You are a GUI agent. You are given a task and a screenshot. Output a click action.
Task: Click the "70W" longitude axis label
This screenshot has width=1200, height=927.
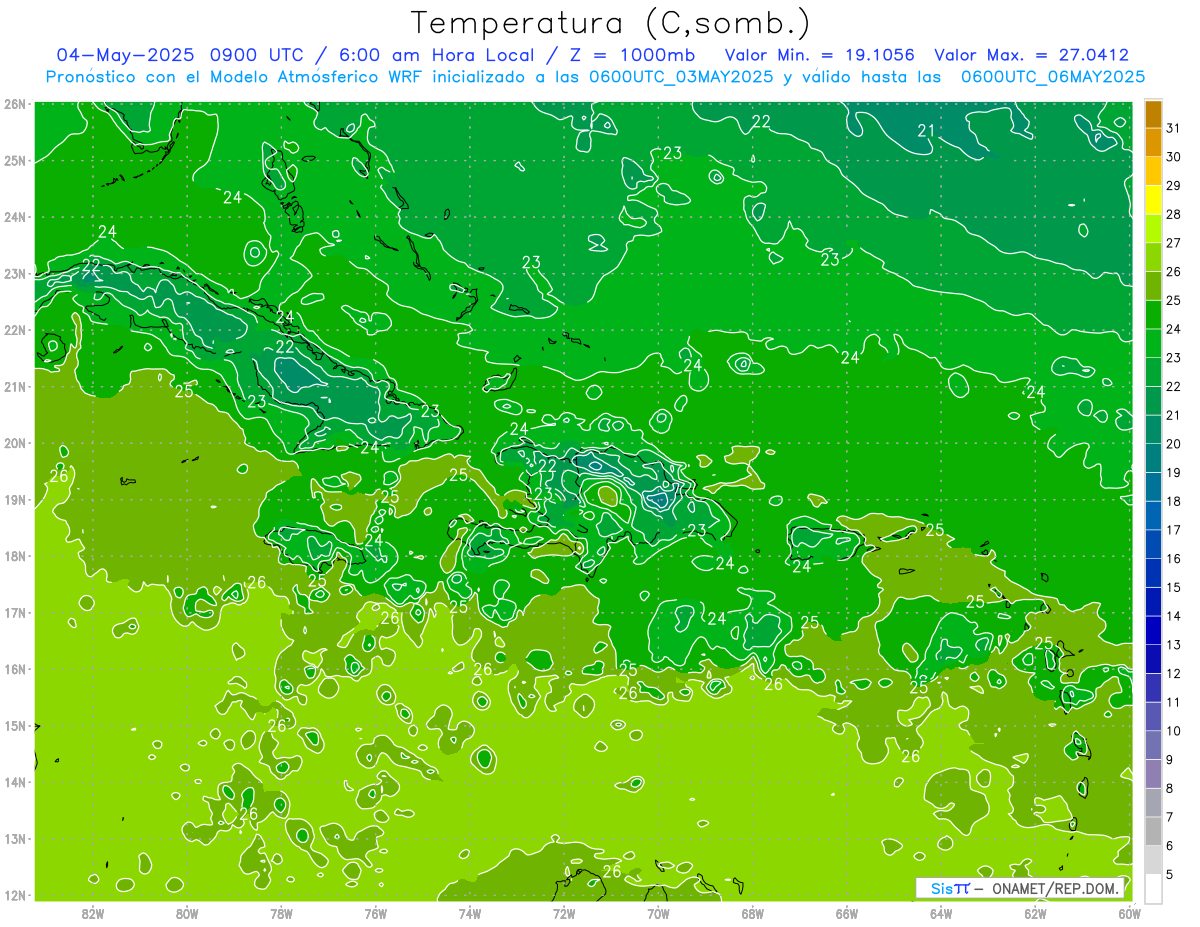[658, 914]
